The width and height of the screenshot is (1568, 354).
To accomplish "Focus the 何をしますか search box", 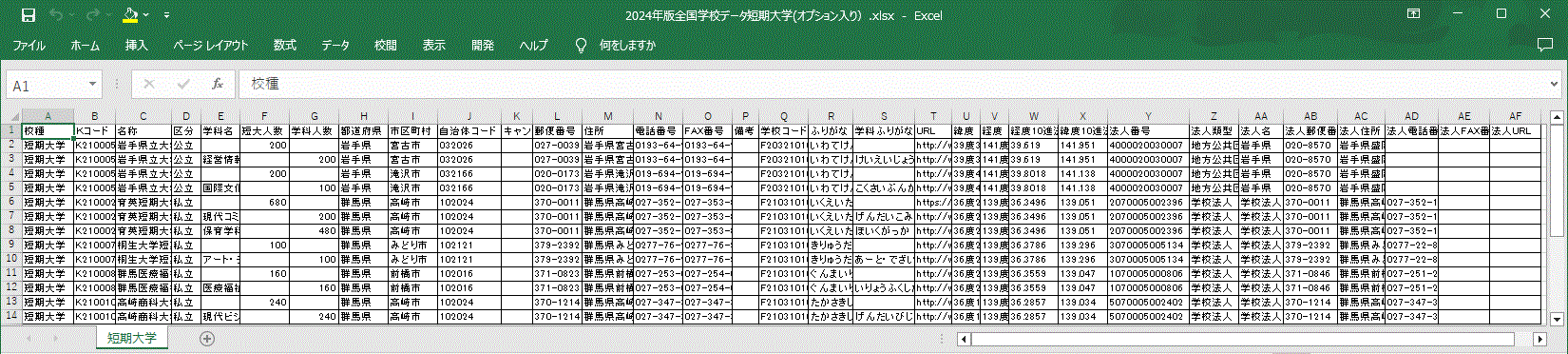I will 627,45.
